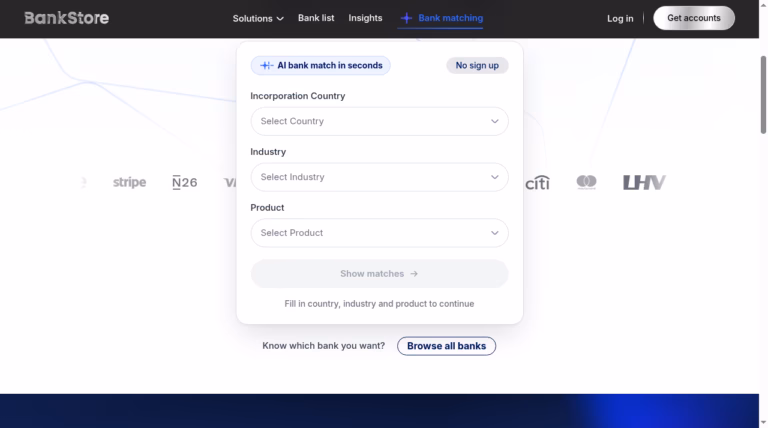The width and height of the screenshot is (768, 428).
Task: Click the Citi logo
Action: (x=537, y=183)
